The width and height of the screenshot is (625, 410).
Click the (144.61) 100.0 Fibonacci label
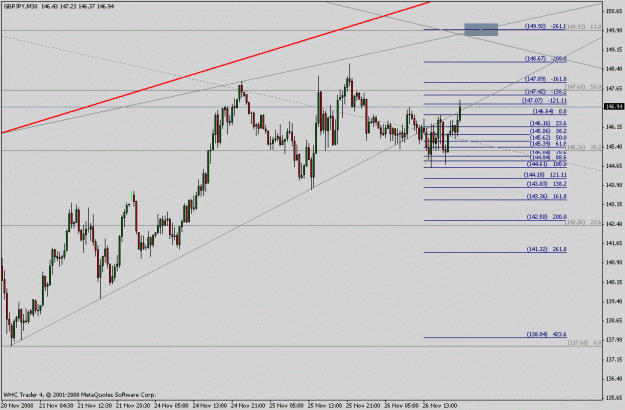547,164
